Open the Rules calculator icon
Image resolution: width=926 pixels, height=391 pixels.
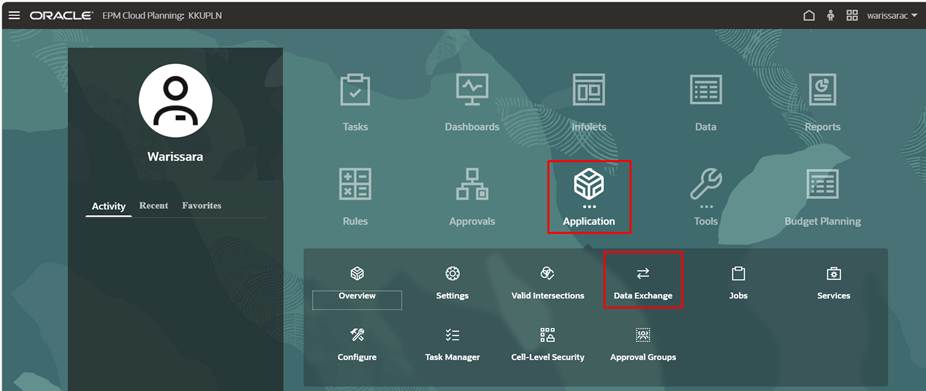click(x=355, y=184)
